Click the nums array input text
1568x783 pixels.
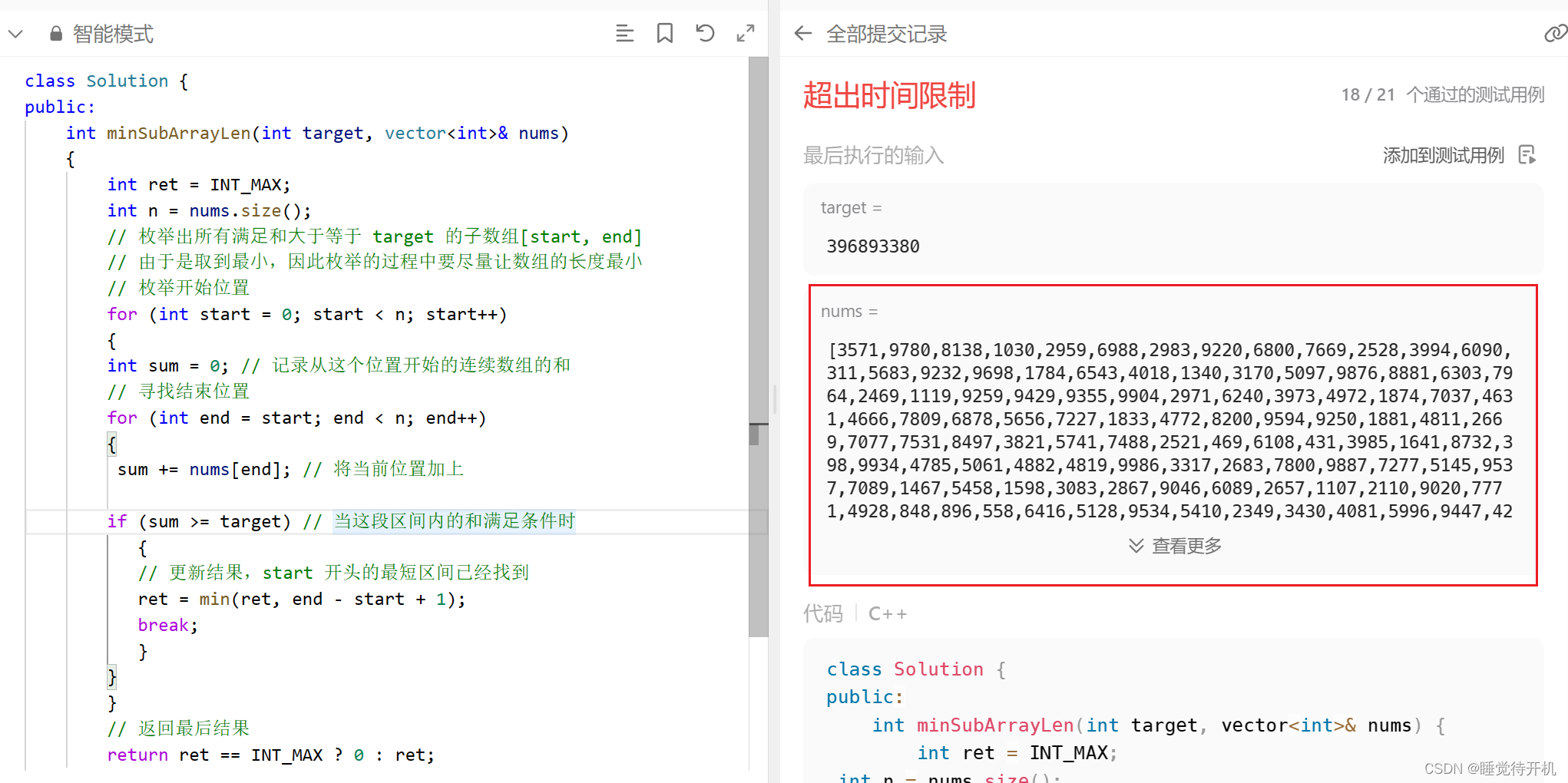(x=1169, y=431)
